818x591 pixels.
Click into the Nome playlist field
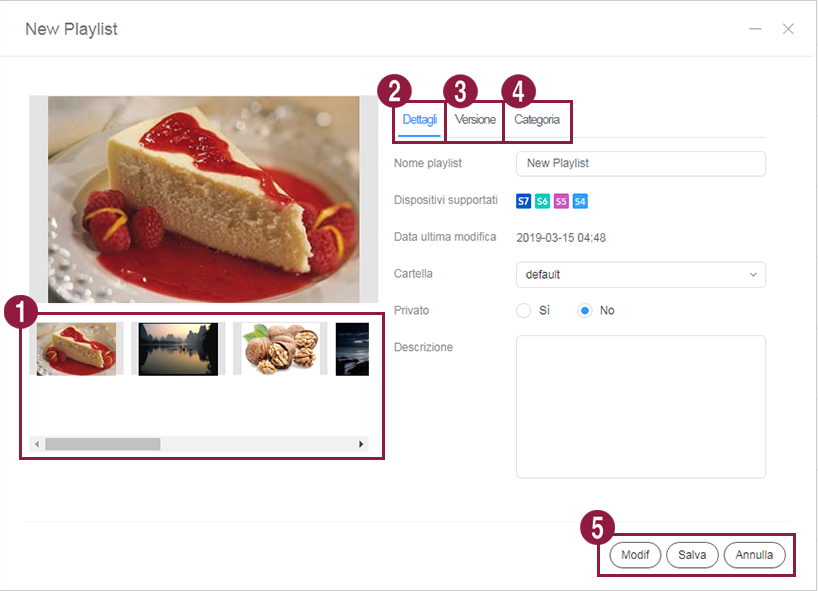point(640,163)
